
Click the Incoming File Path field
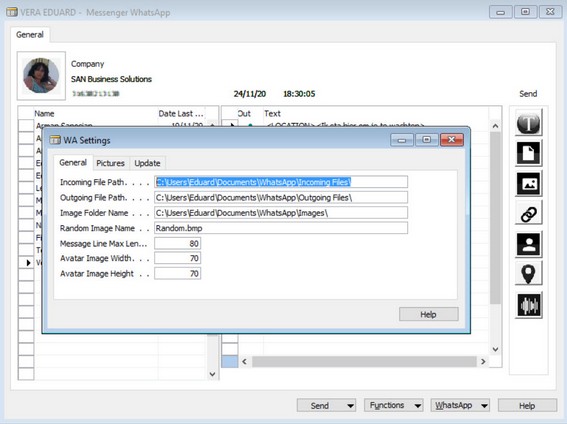[281, 182]
